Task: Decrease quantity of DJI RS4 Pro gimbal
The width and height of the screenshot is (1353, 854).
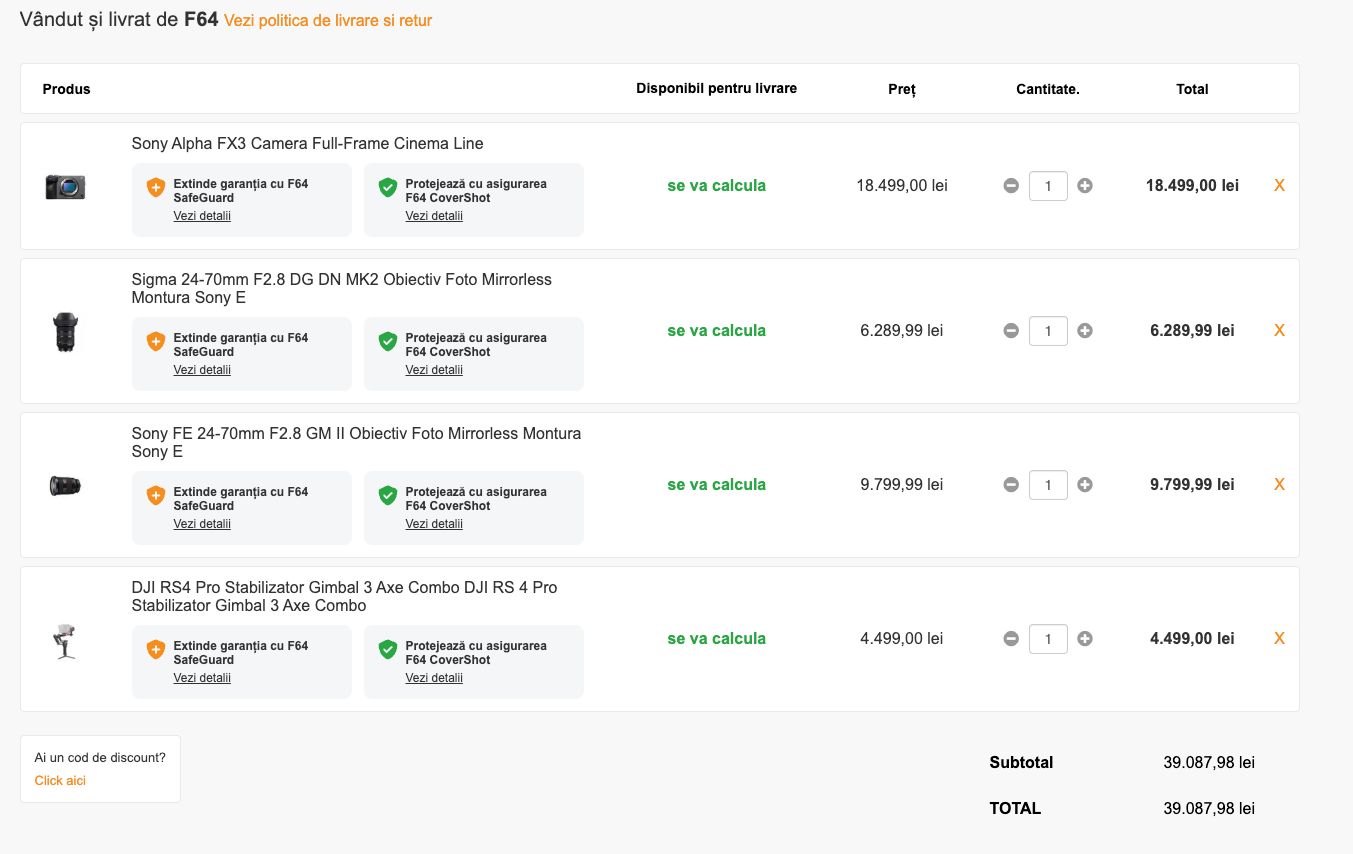Action: (1011, 639)
